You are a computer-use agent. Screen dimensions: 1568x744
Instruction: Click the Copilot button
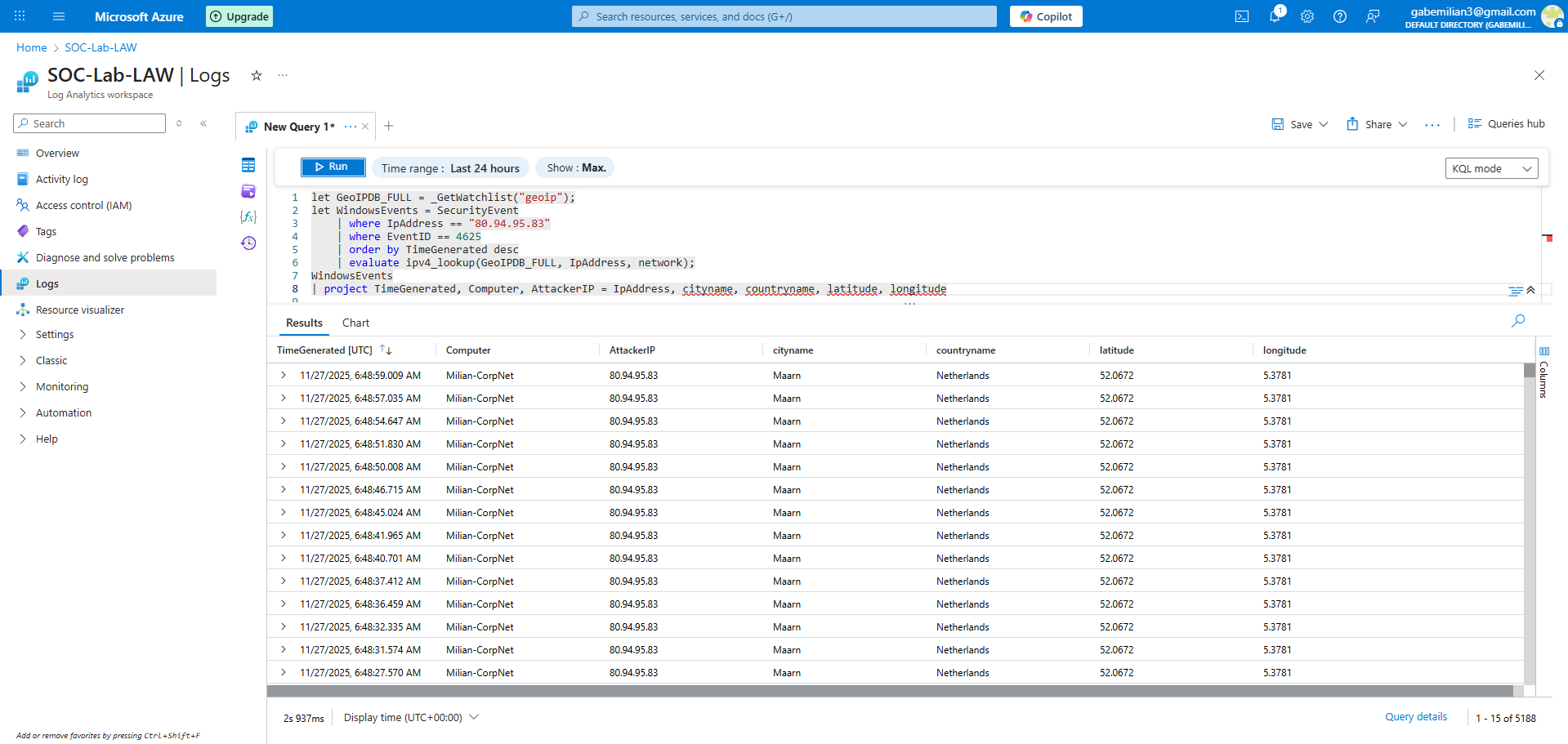[x=1046, y=16]
